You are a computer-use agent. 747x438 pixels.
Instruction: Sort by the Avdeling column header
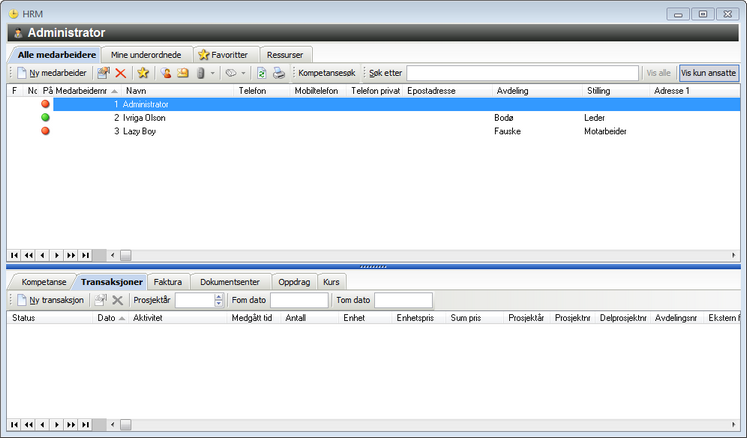tap(537, 91)
